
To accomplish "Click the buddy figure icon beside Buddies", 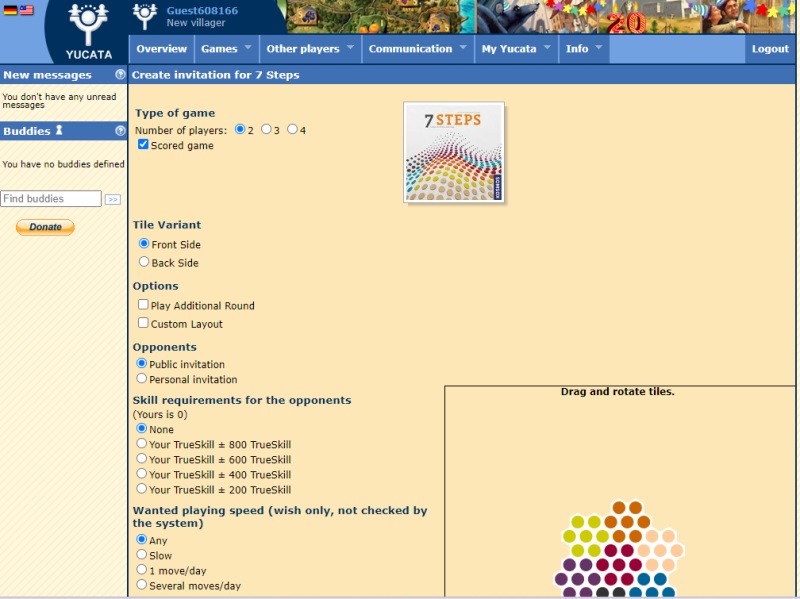I will [x=58, y=130].
